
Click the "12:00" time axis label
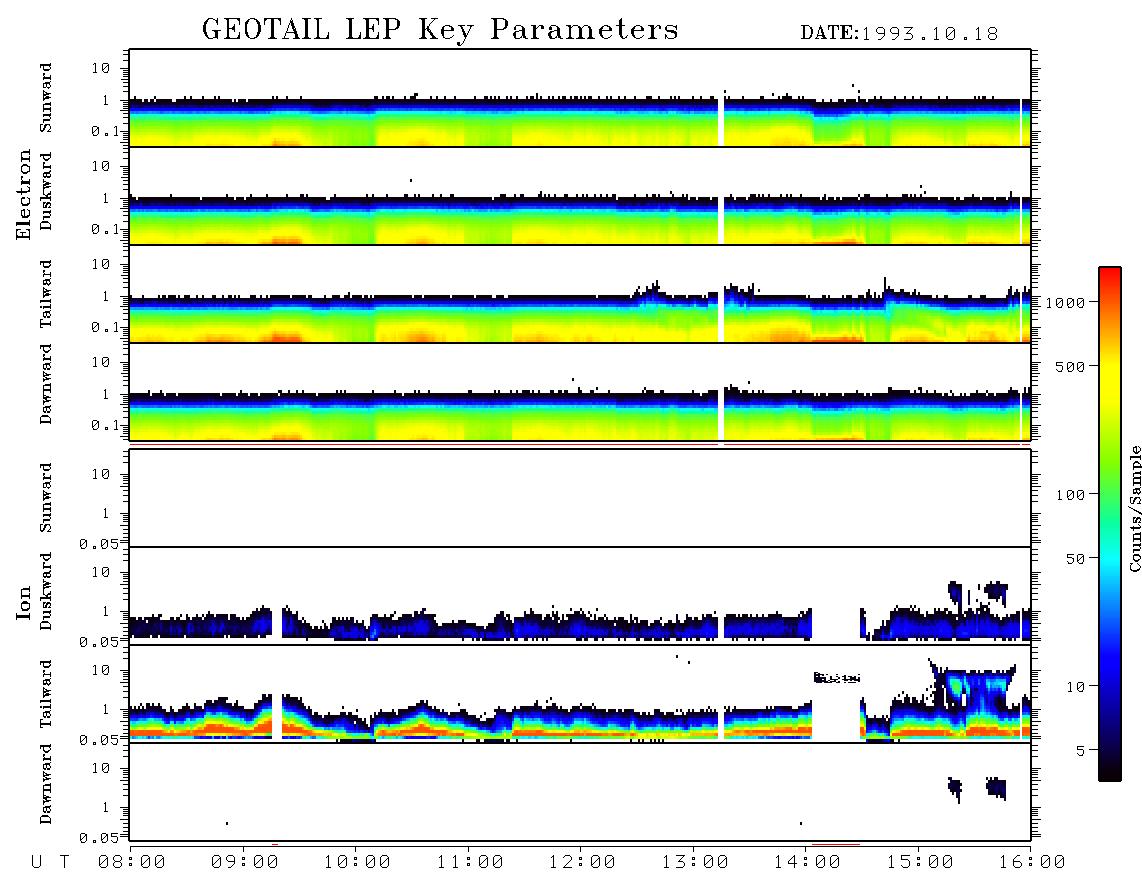coord(582,863)
